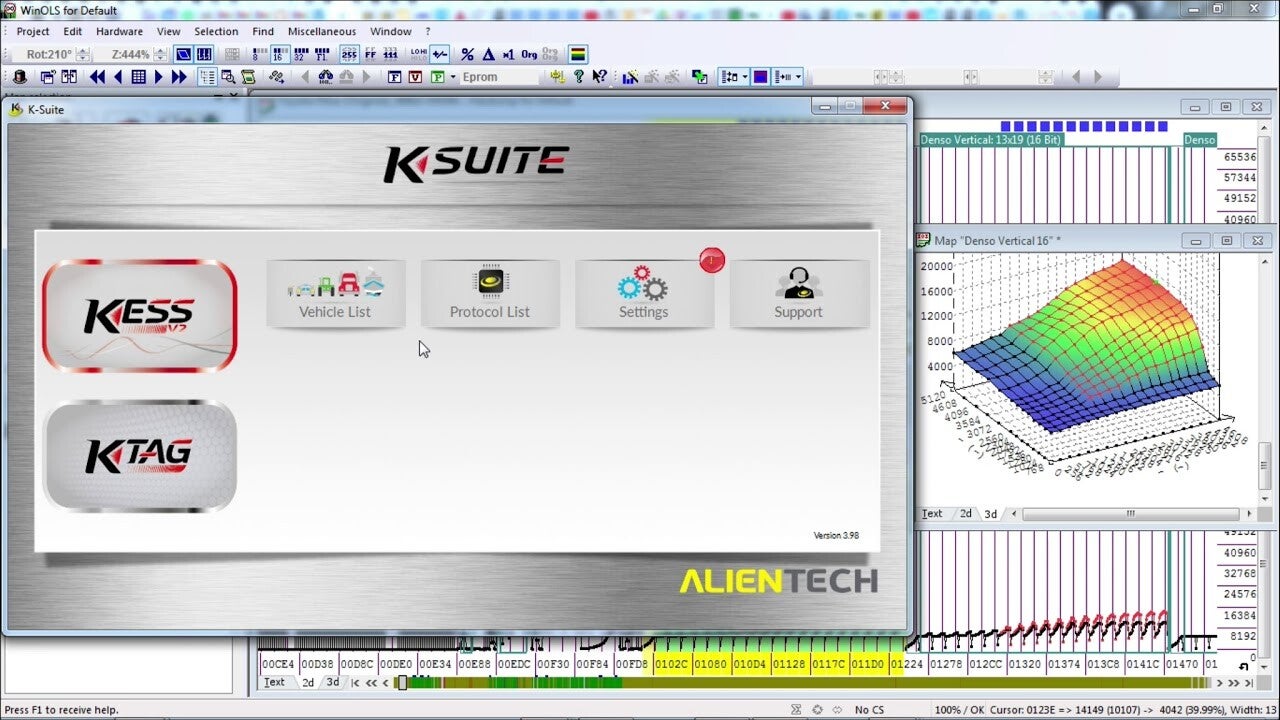The height and width of the screenshot is (720, 1280).
Task: Switch to the Text tab in the bottom hex view
Action: click(x=274, y=683)
